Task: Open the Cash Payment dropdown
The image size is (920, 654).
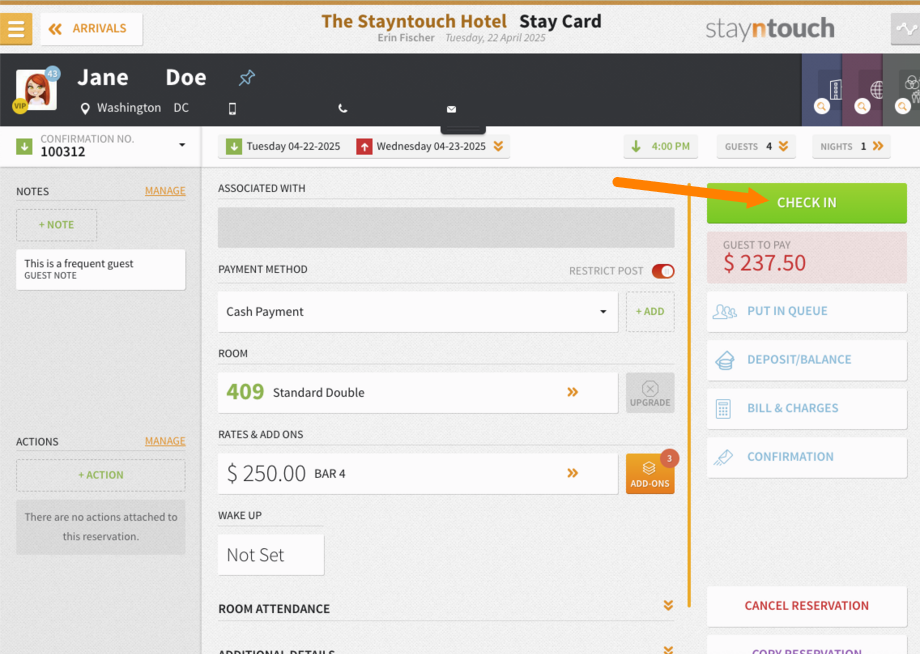Action: [x=418, y=312]
